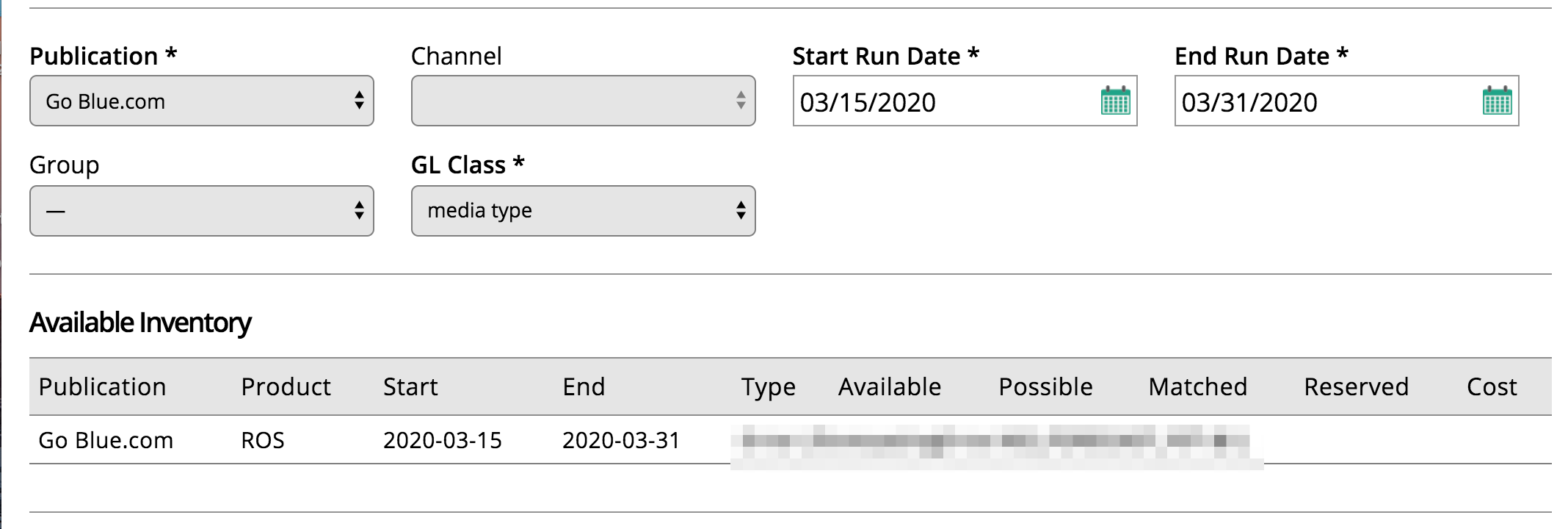The height and width of the screenshot is (529, 1568).
Task: Open the End Run Date calendar picker
Action: tap(1497, 101)
